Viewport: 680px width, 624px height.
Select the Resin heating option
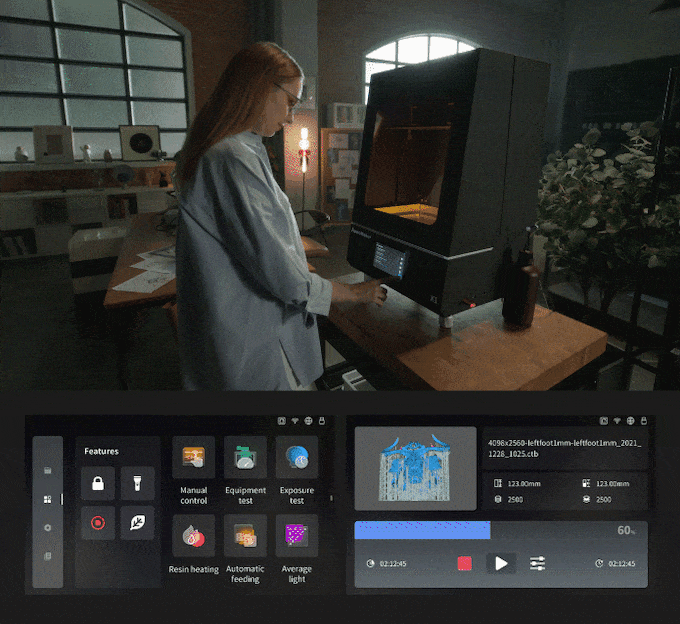coord(193,536)
